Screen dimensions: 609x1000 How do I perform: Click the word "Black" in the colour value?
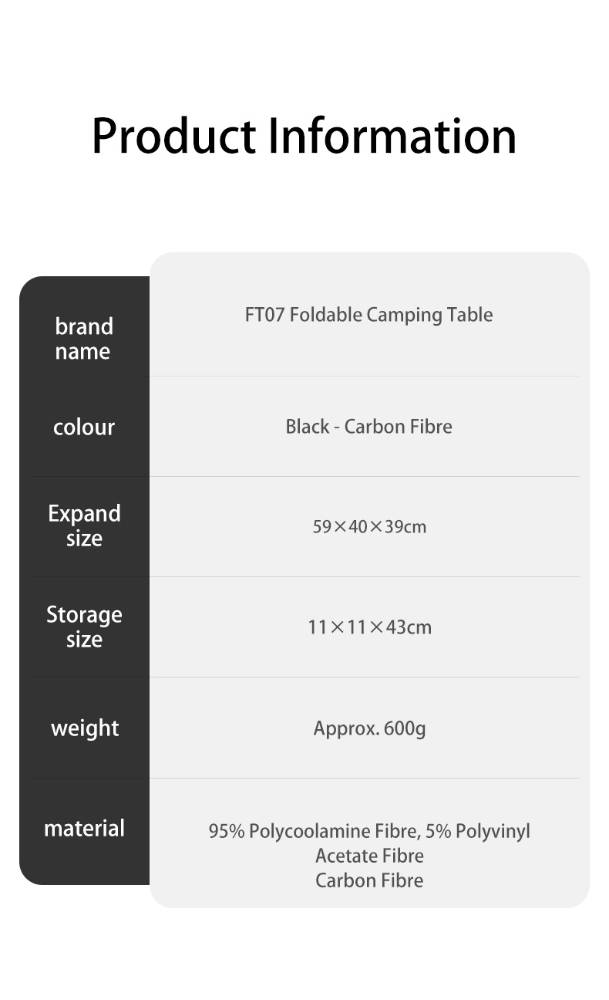[x=307, y=427]
